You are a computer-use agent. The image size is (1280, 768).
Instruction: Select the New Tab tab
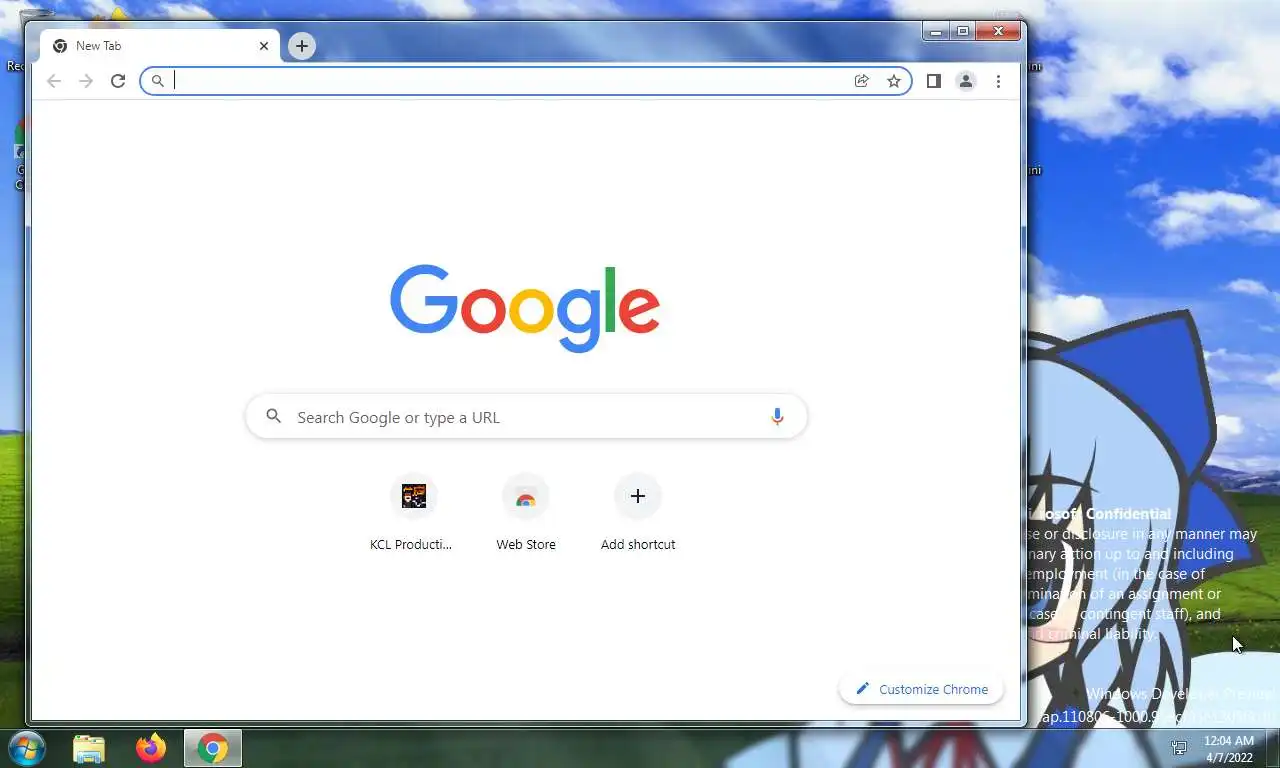coord(160,46)
